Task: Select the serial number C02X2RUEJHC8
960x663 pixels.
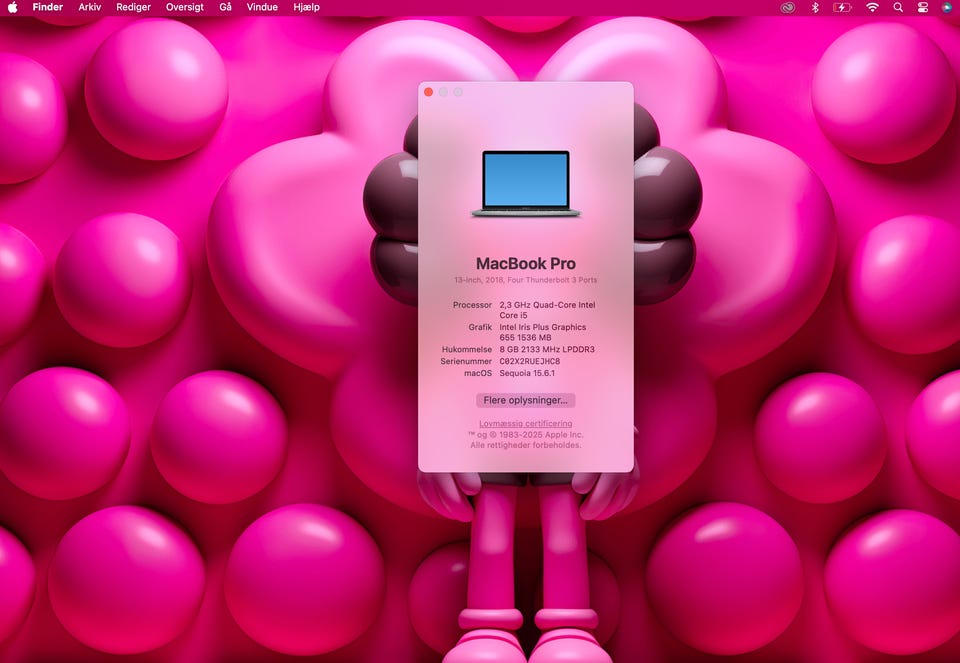Action: [530, 361]
